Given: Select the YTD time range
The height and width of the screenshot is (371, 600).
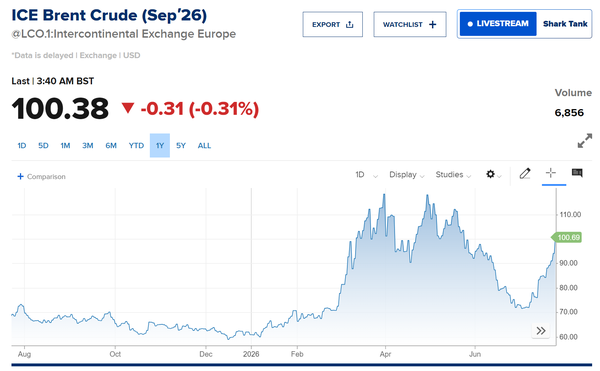Looking at the screenshot, I should pyautogui.click(x=136, y=146).
